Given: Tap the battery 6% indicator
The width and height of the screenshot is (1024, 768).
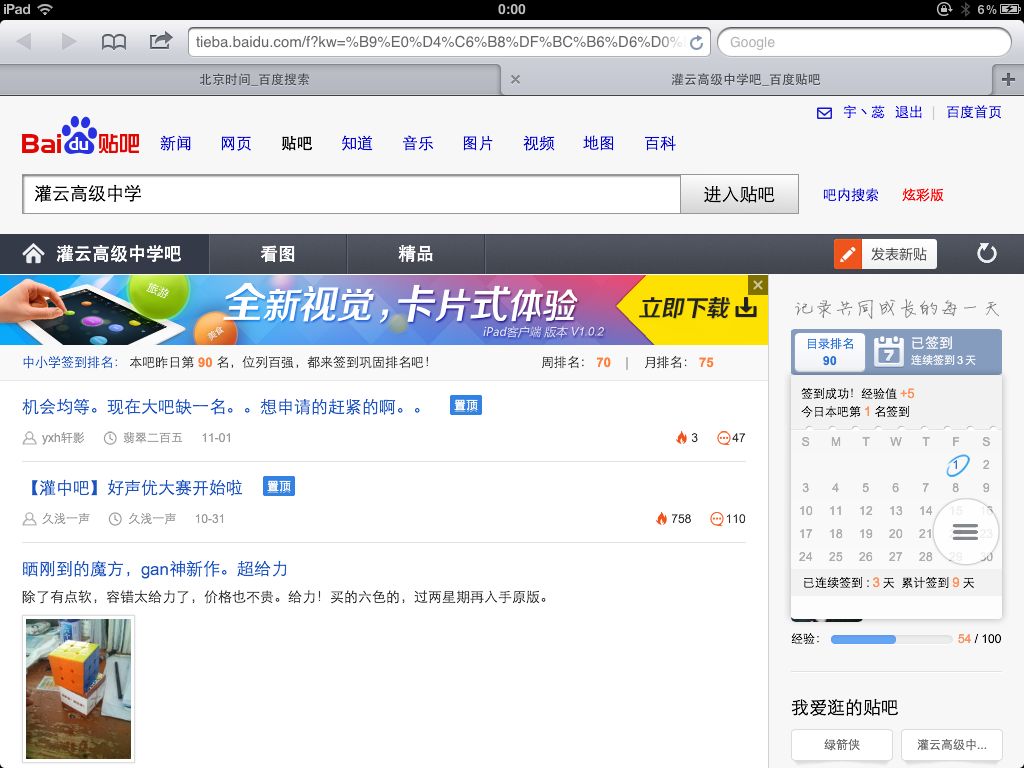Looking at the screenshot, I should (997, 9).
